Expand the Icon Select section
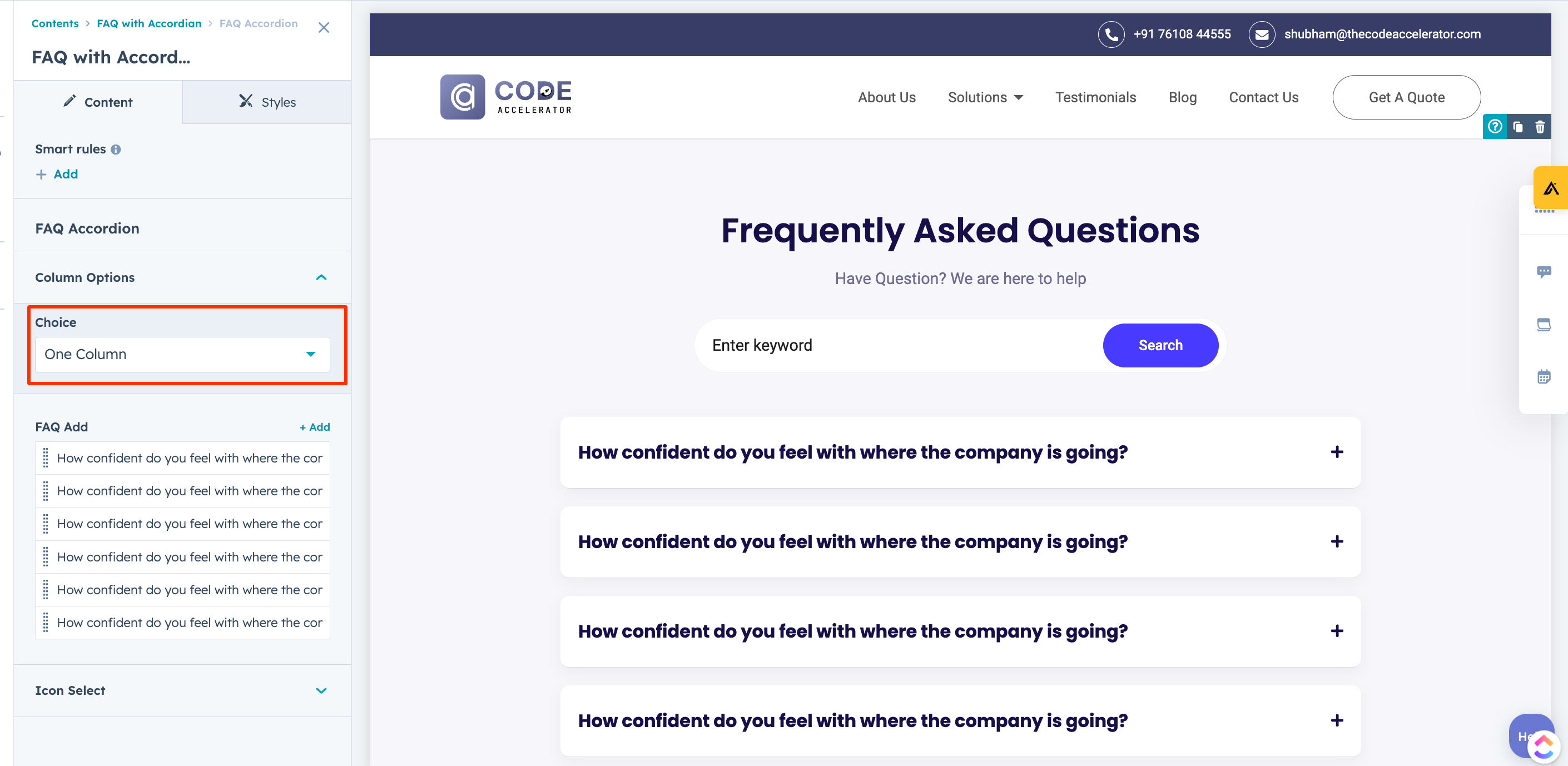Screen dimensions: 1568x766 tap(321, 690)
